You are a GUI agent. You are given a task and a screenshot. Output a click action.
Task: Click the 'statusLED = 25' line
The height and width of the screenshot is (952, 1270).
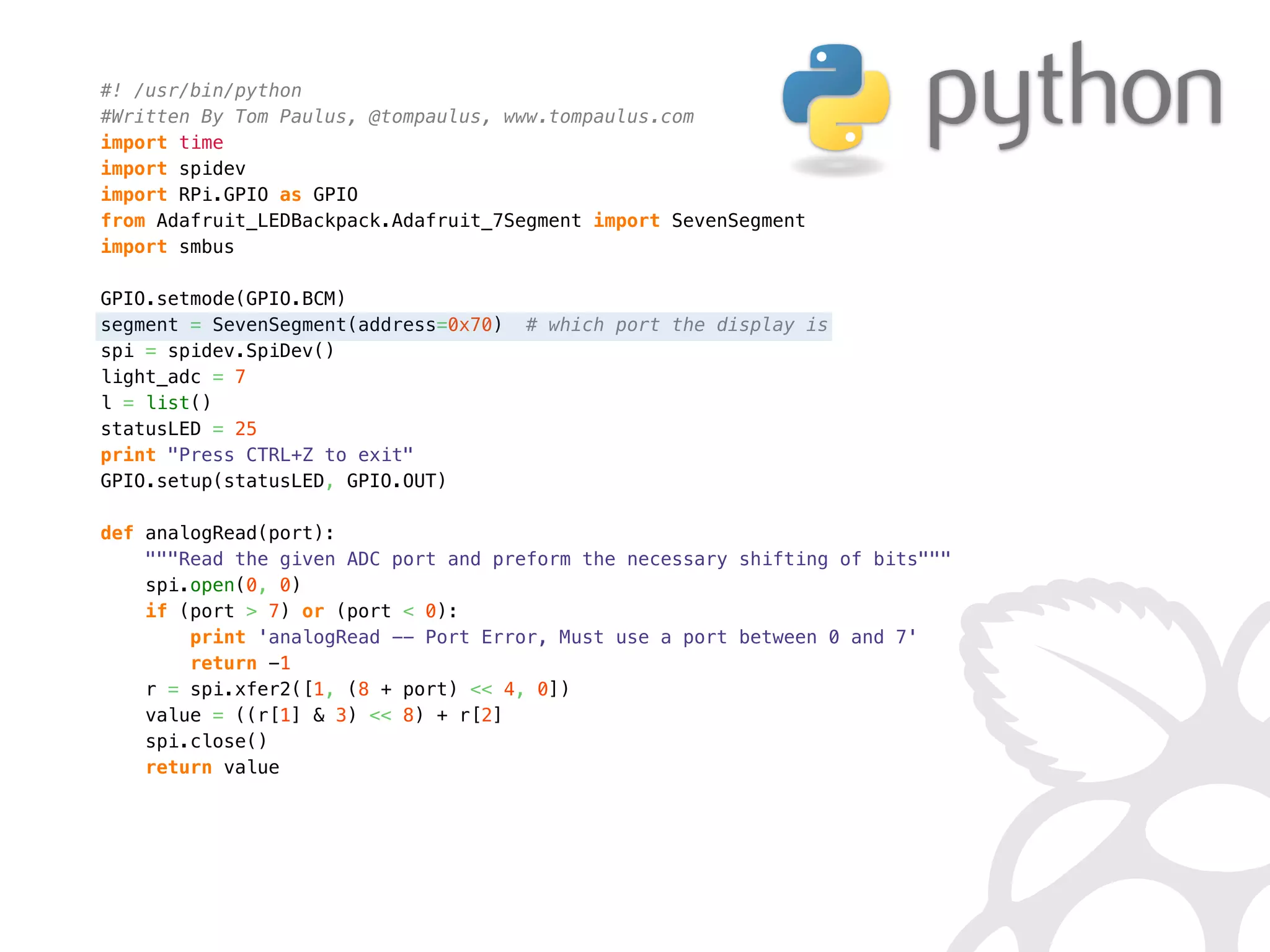[179, 429]
